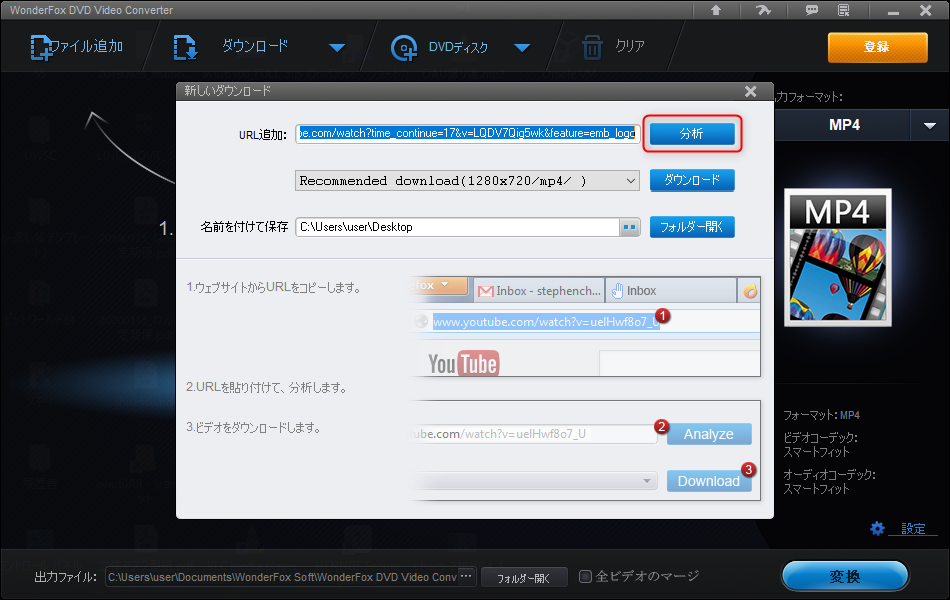This screenshot has width=950, height=600.
Task: Click the 分析 analyze button
Action: coord(692,133)
